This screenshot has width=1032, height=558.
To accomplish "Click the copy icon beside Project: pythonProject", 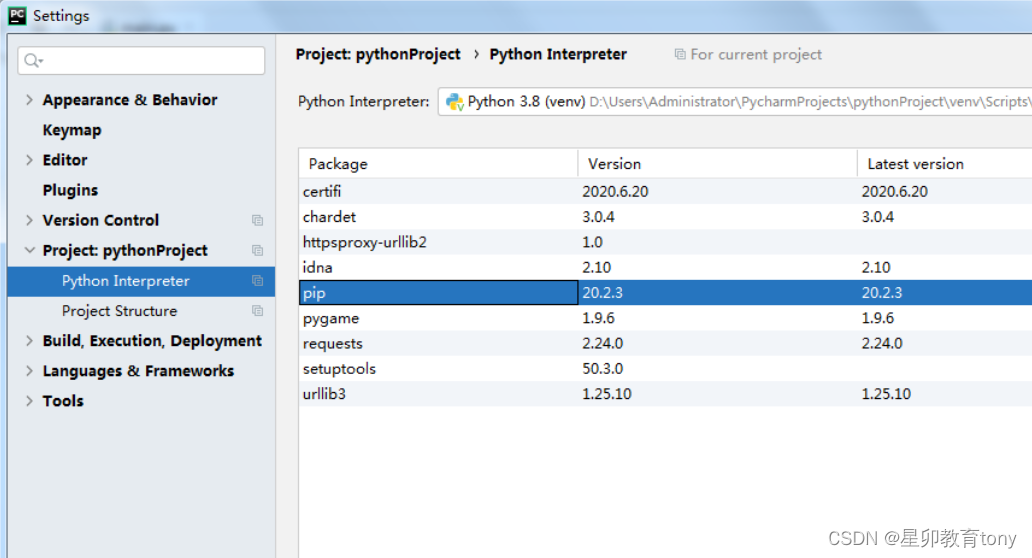I will (x=257, y=251).
